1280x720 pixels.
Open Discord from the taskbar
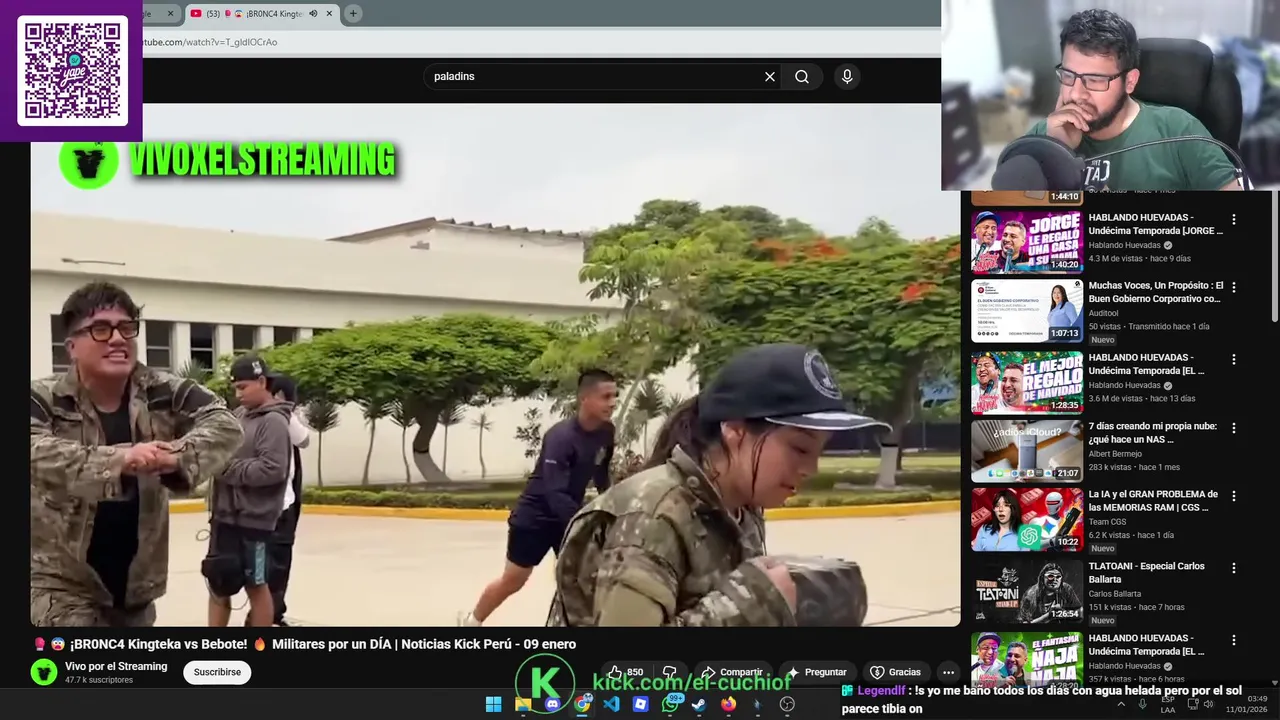(x=552, y=704)
